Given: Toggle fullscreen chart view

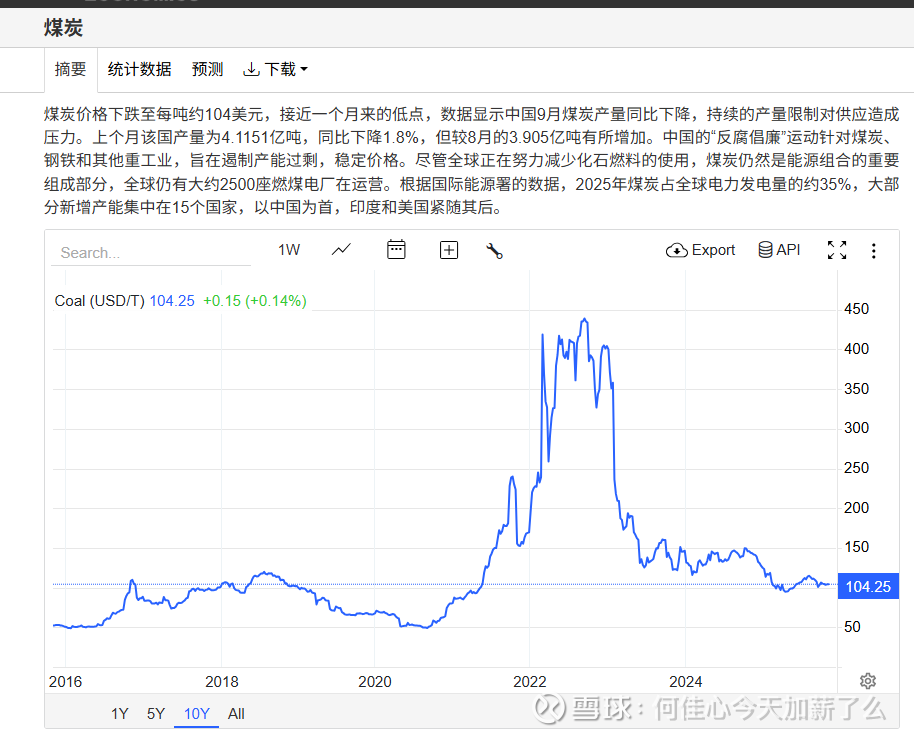Looking at the screenshot, I should pyautogui.click(x=837, y=250).
